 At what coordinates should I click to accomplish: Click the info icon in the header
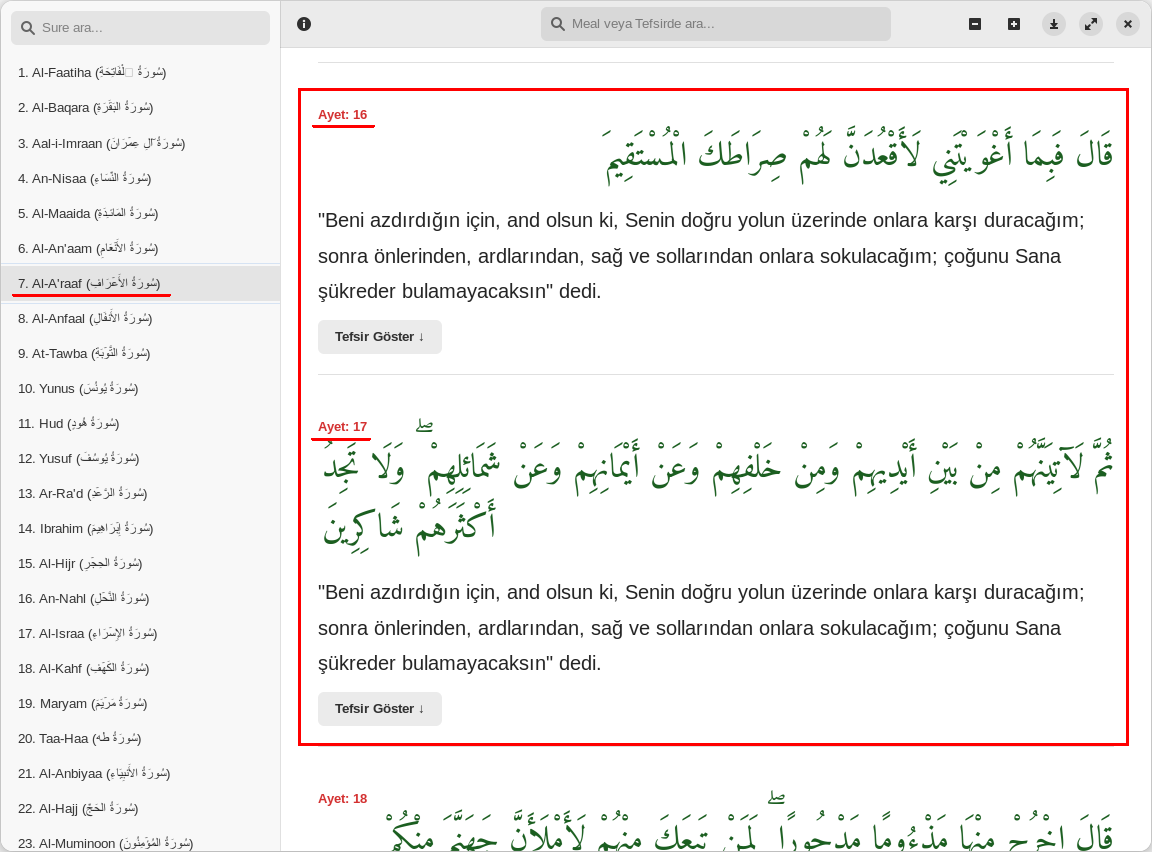tap(304, 24)
